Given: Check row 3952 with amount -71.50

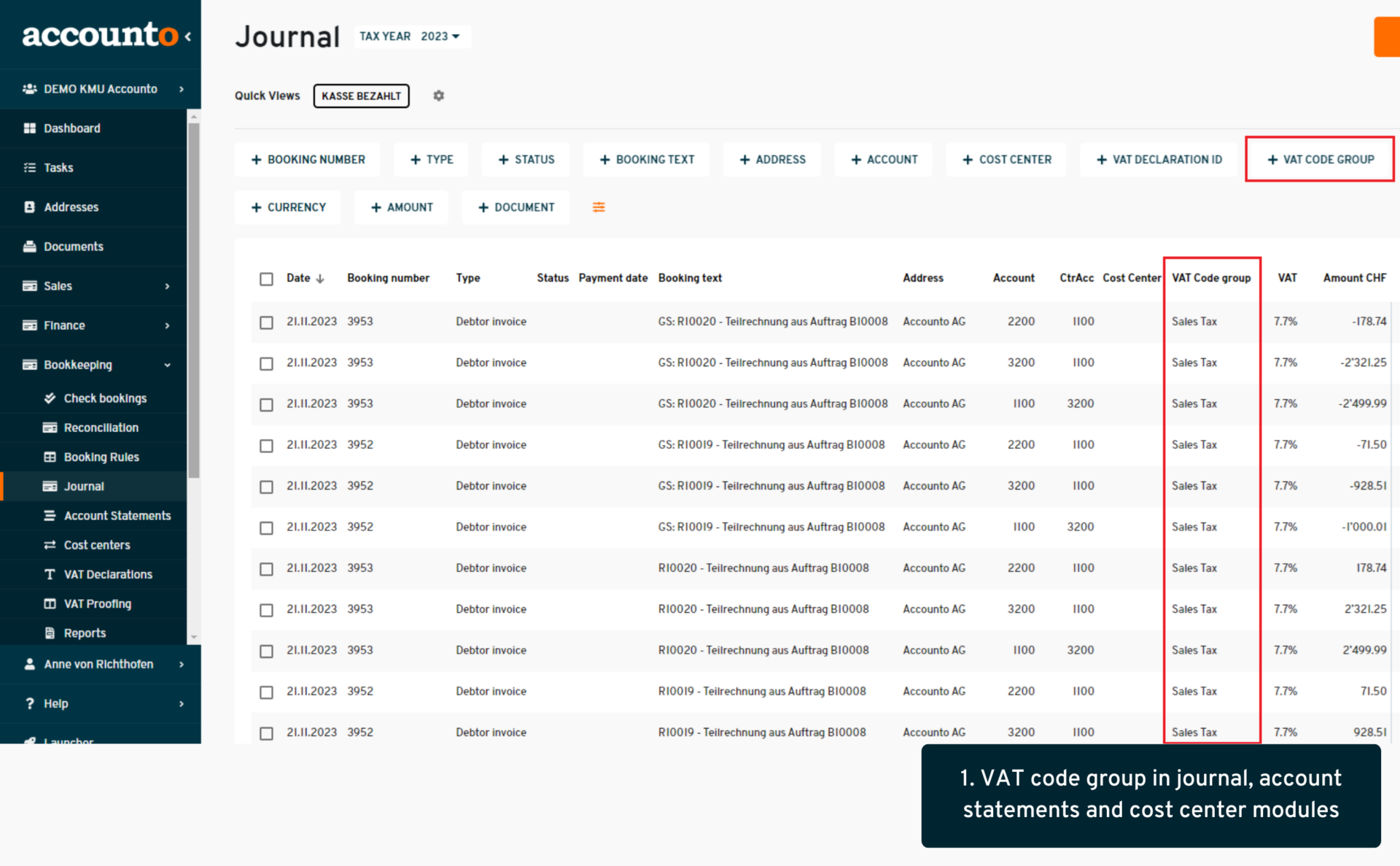Looking at the screenshot, I should (x=266, y=446).
